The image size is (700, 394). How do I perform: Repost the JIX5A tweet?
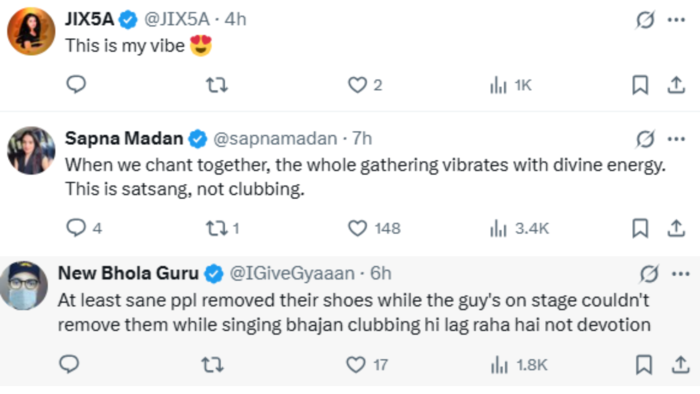pyautogui.click(x=217, y=85)
